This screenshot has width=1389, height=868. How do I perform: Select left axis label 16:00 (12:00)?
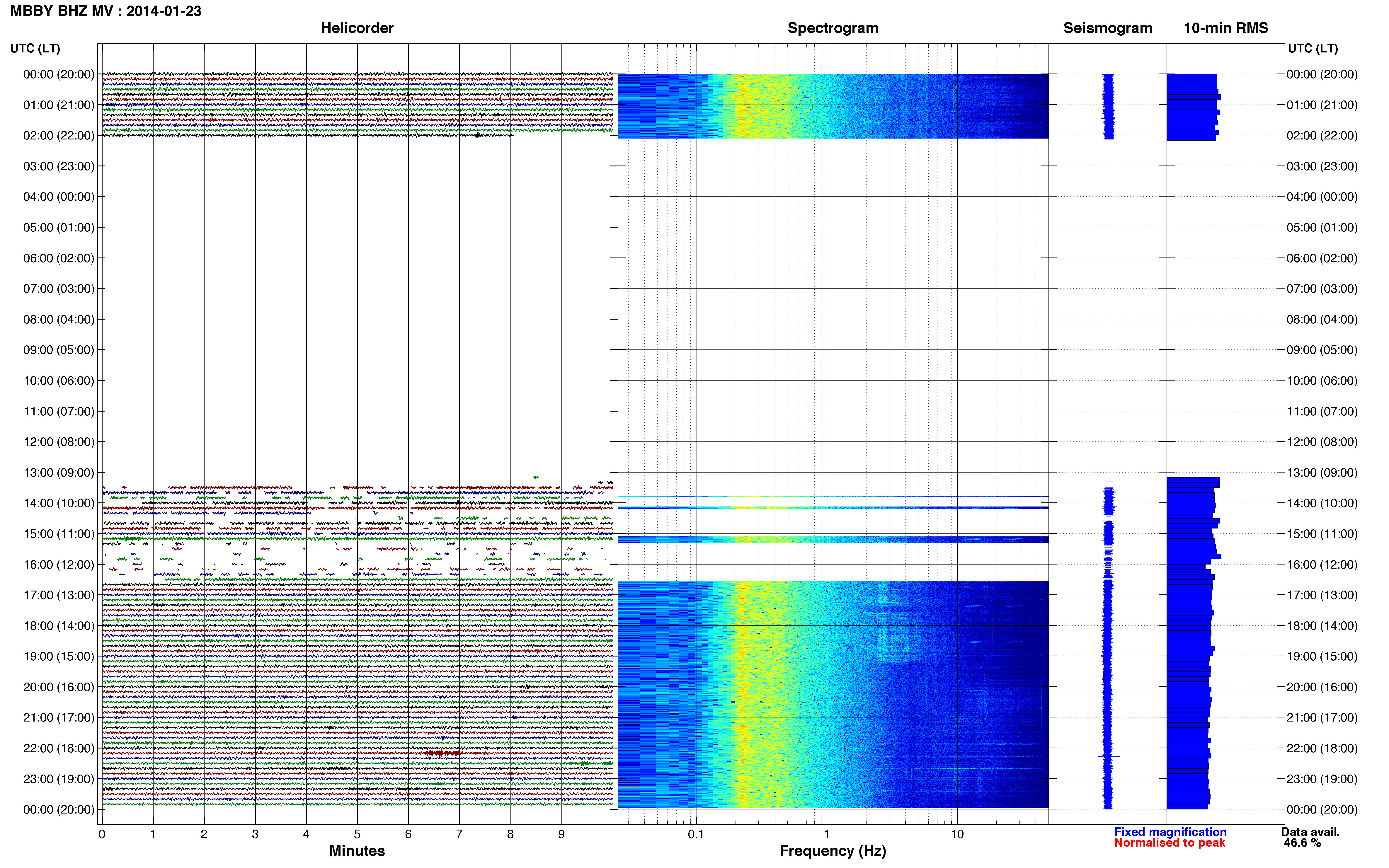[x=59, y=564]
